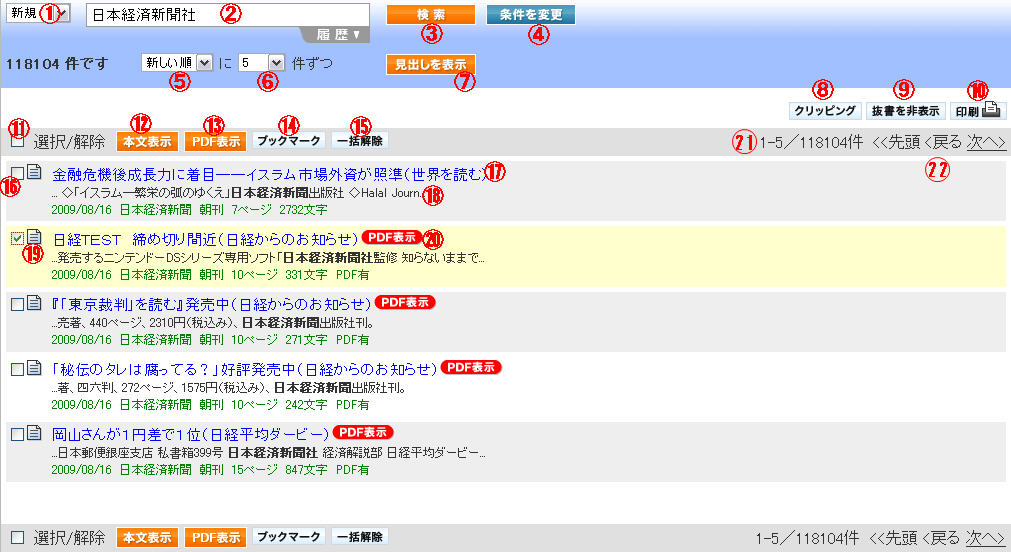1011x552 pixels.
Task: Click excerpt mentioning ニンテンドーDSシリーズ
Action: (x=268, y=258)
